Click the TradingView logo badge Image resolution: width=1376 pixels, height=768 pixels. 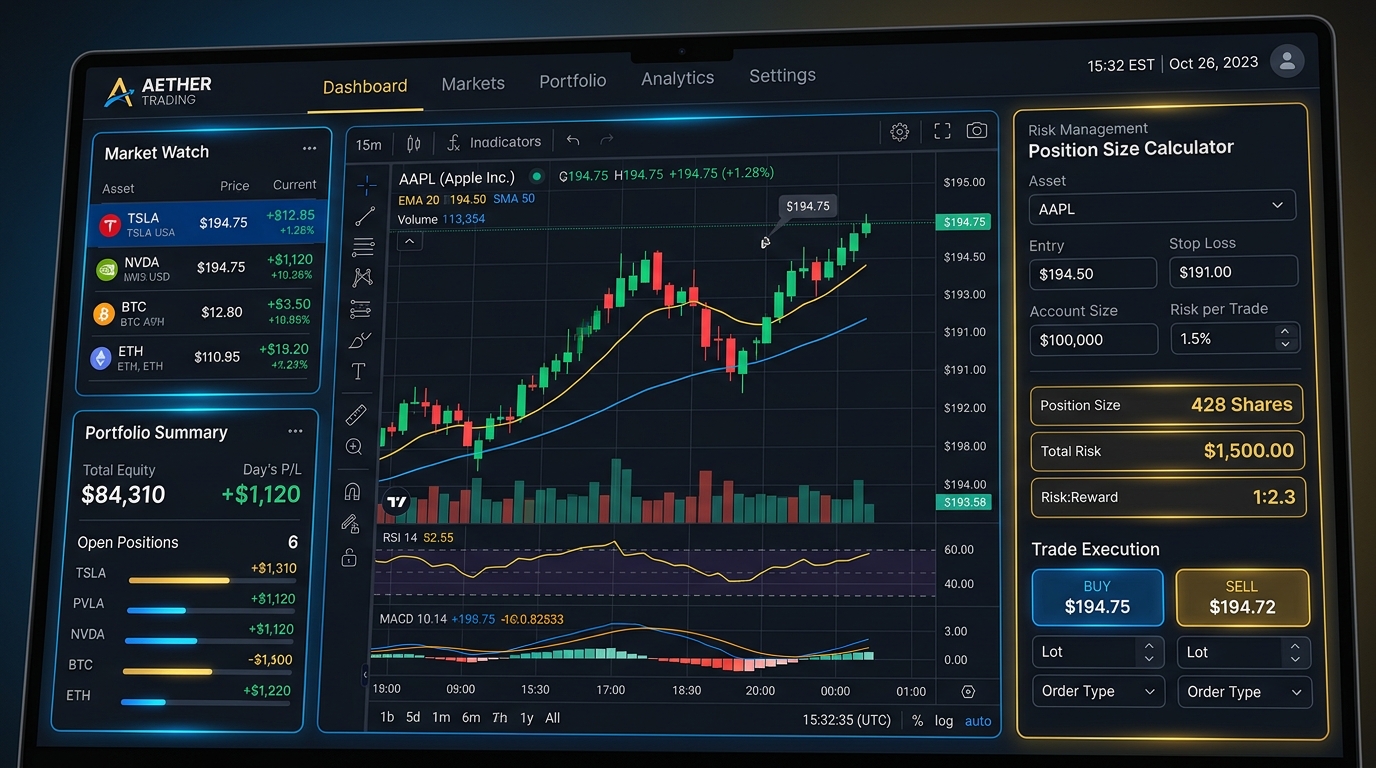pyautogui.click(x=396, y=502)
